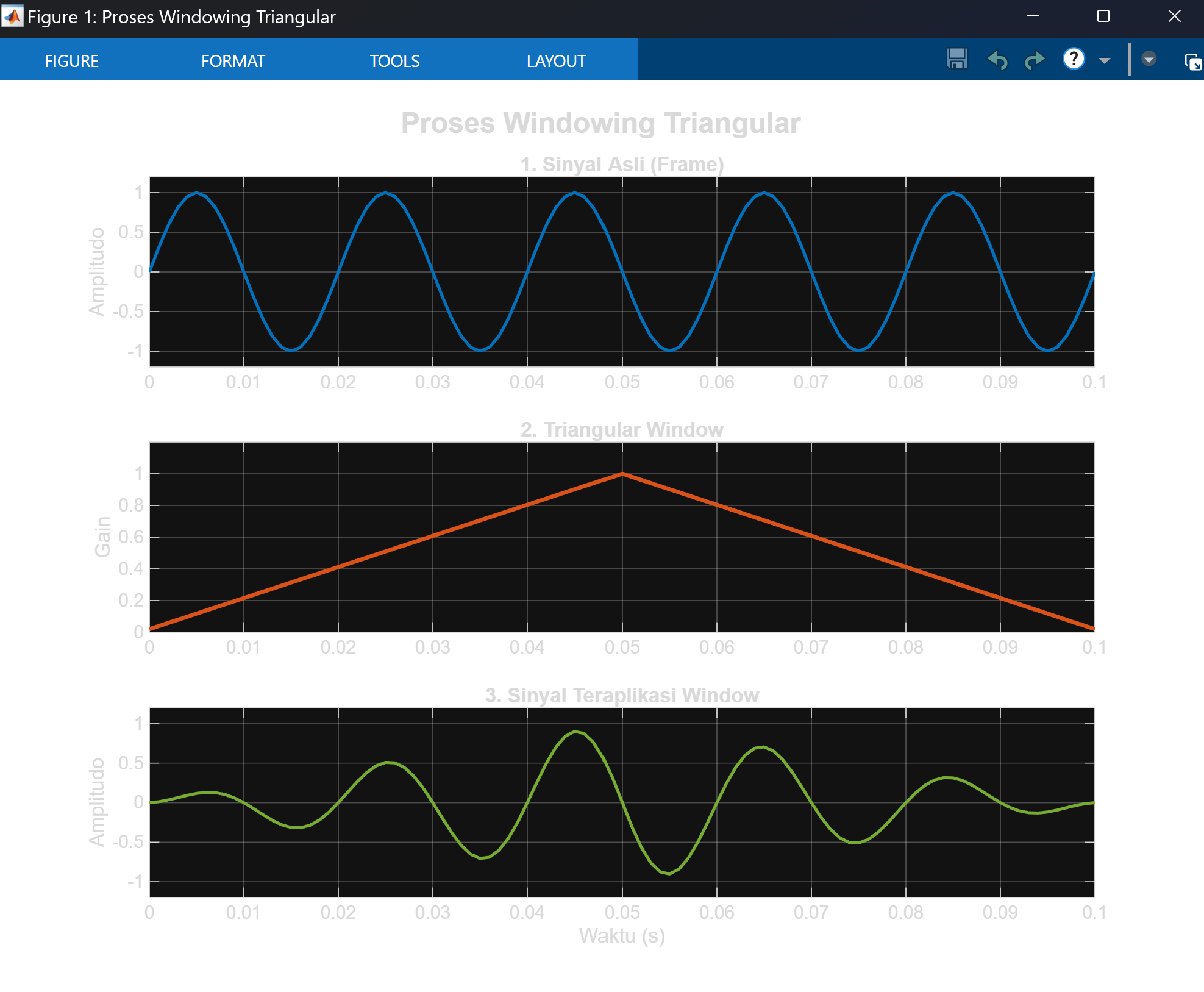Minimize the Figure 1 window
The width and height of the screenshot is (1204, 992).
tap(1033, 16)
